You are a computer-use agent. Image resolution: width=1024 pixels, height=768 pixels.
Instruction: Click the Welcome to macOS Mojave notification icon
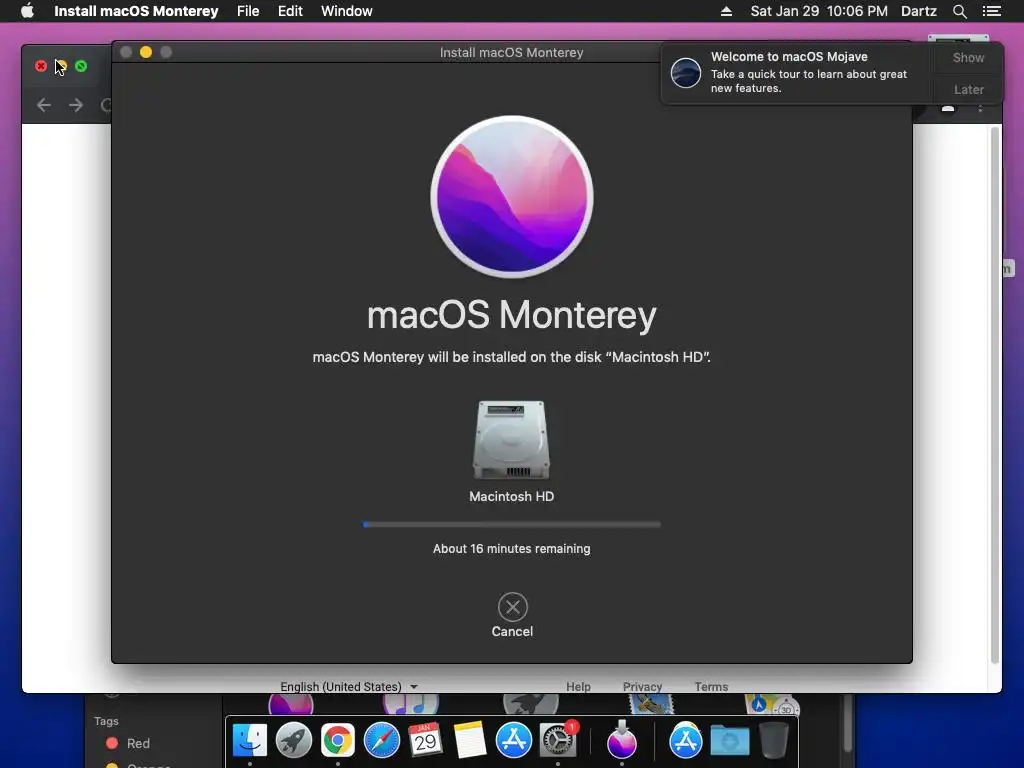(686, 72)
